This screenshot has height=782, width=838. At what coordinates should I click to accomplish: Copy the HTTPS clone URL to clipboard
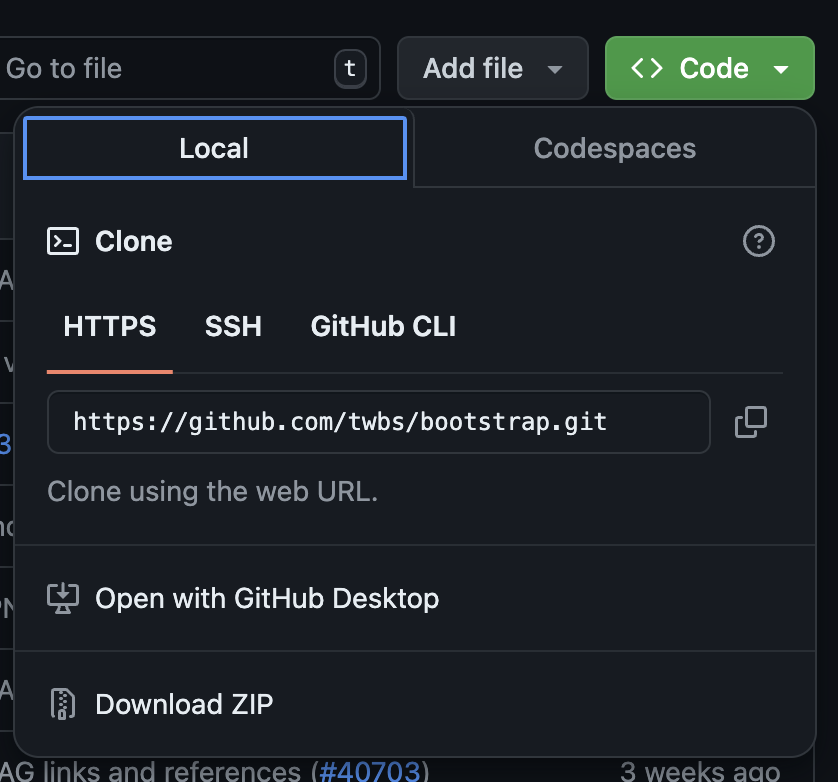pos(751,422)
